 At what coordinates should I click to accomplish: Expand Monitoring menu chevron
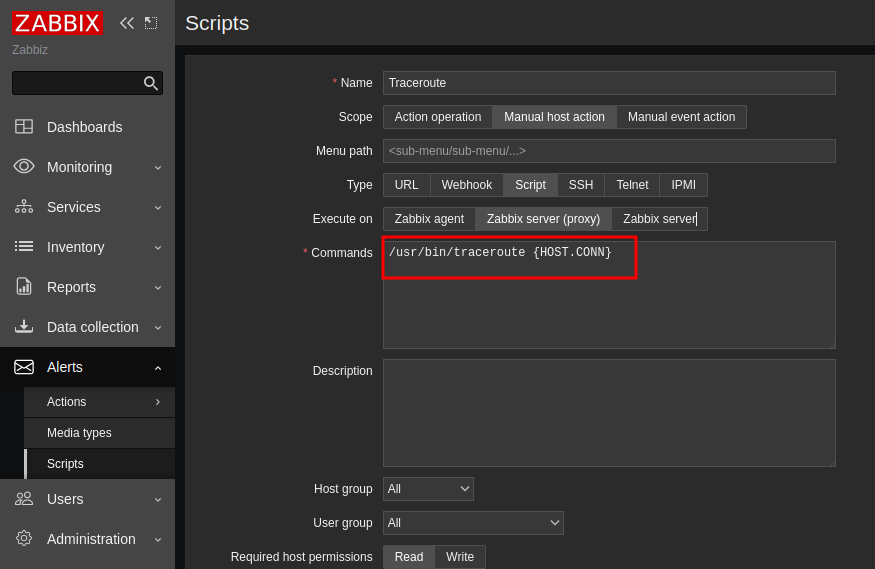coord(158,167)
